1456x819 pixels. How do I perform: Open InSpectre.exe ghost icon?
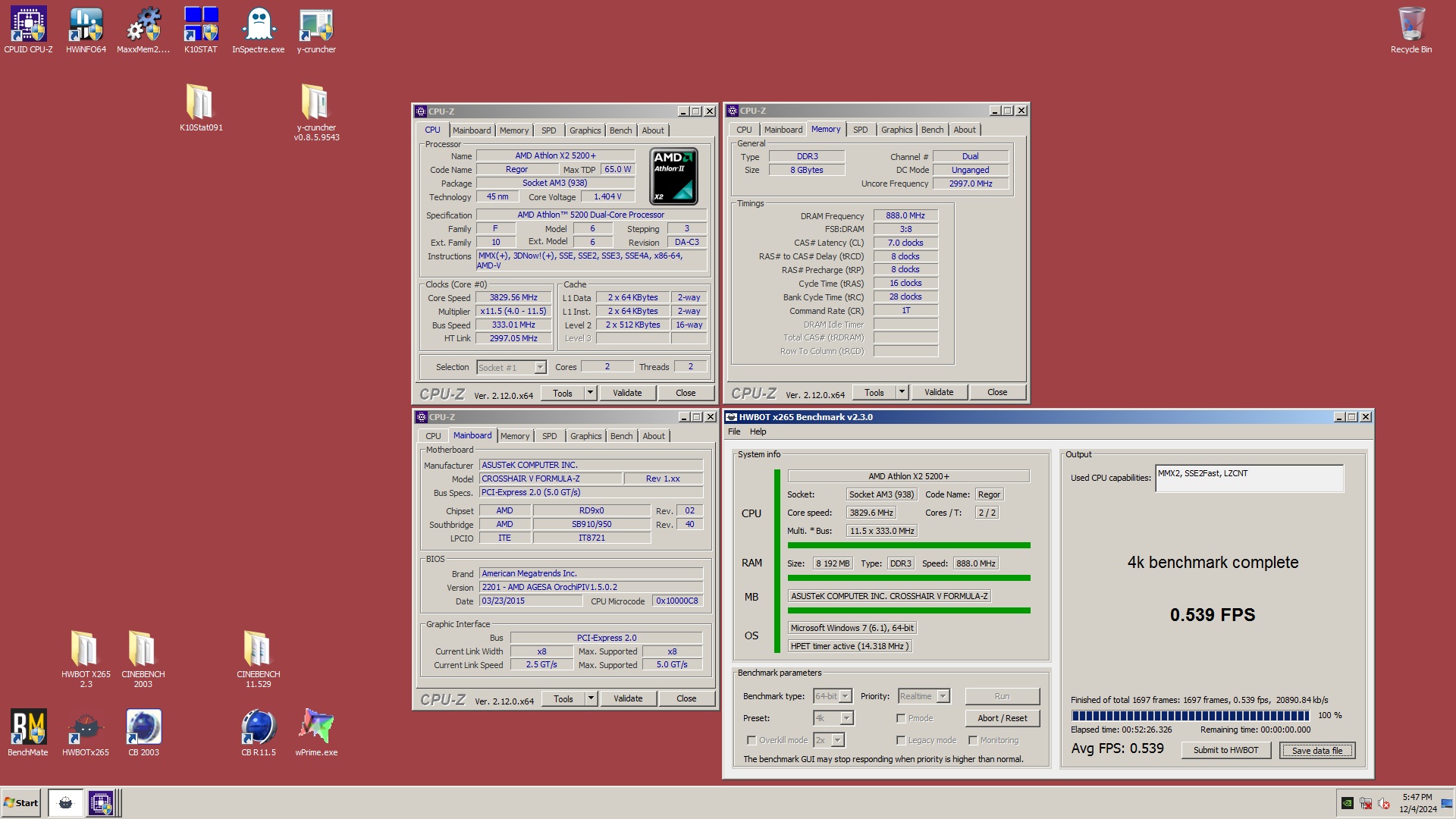click(259, 30)
